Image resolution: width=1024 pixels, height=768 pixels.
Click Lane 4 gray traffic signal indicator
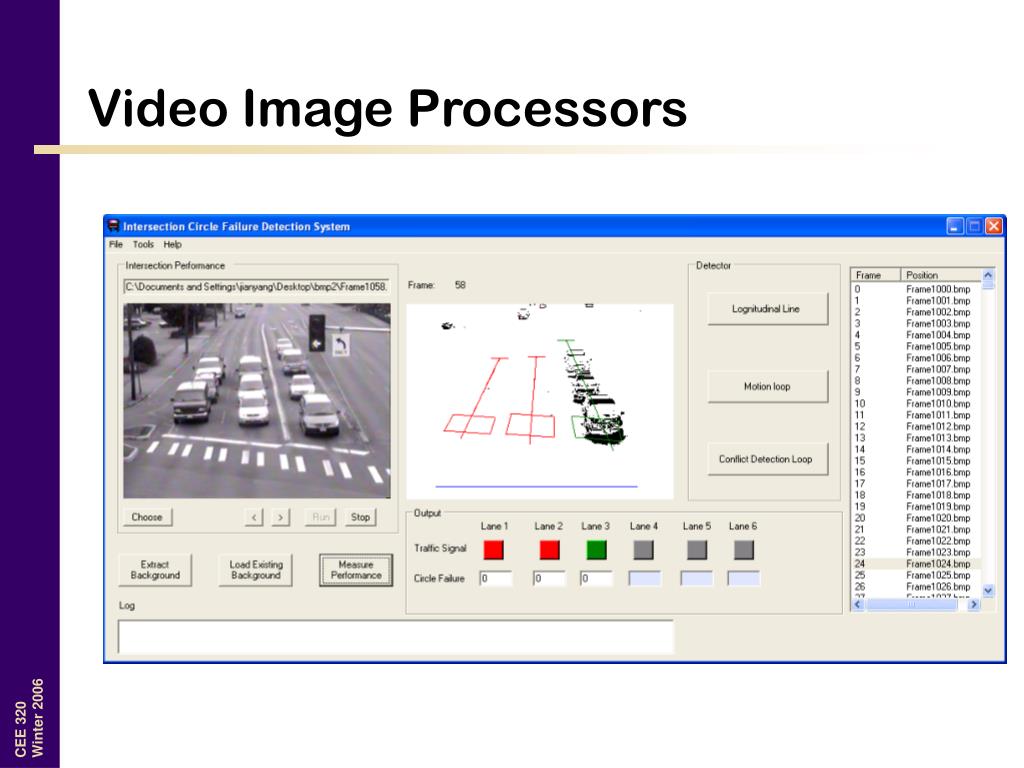[x=644, y=550]
